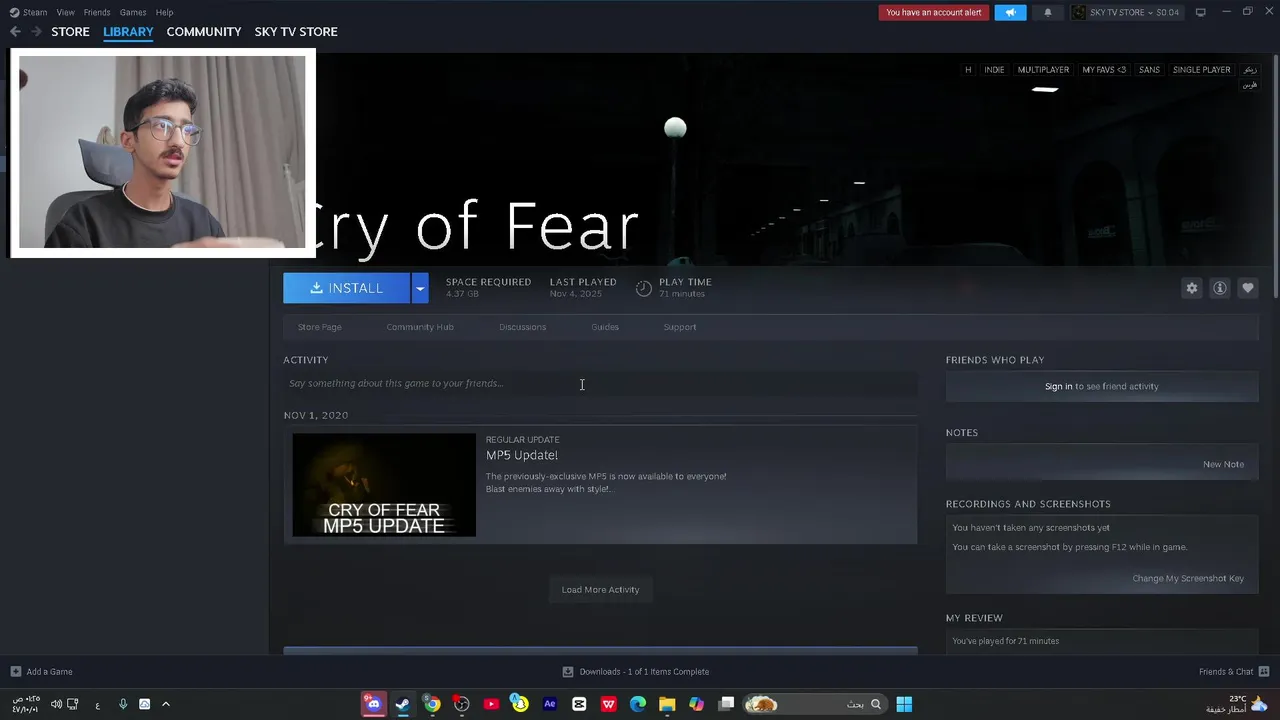Open Google Chrome from the taskbar
This screenshot has width=1280, height=720.
pos(432,704)
